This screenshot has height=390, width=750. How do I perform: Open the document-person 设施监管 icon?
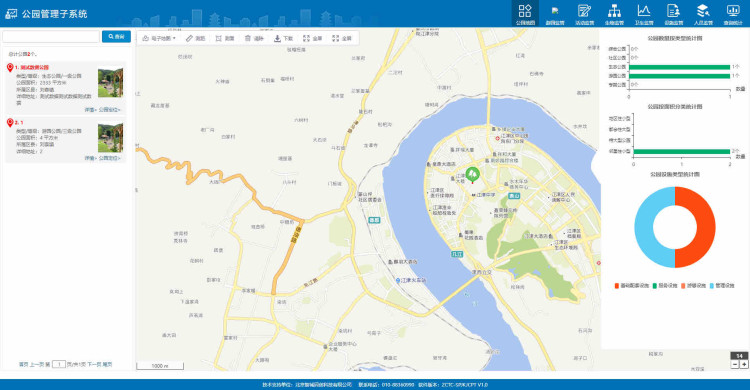pyautogui.click(x=673, y=13)
